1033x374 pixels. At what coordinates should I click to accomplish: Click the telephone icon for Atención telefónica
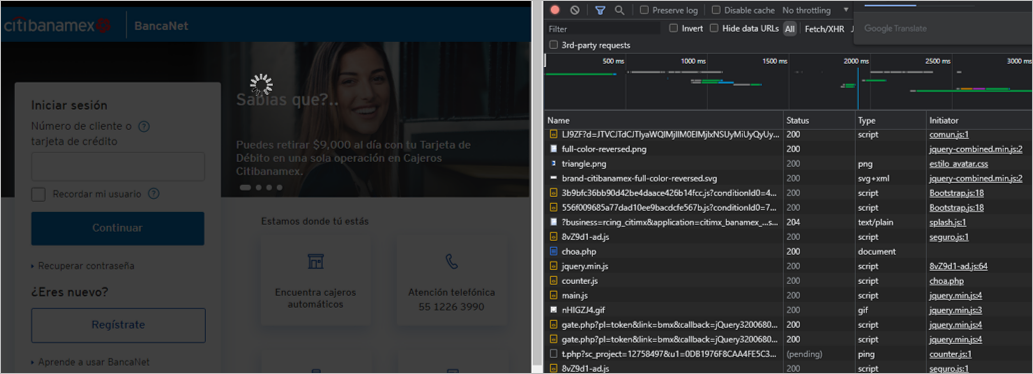[x=451, y=261]
